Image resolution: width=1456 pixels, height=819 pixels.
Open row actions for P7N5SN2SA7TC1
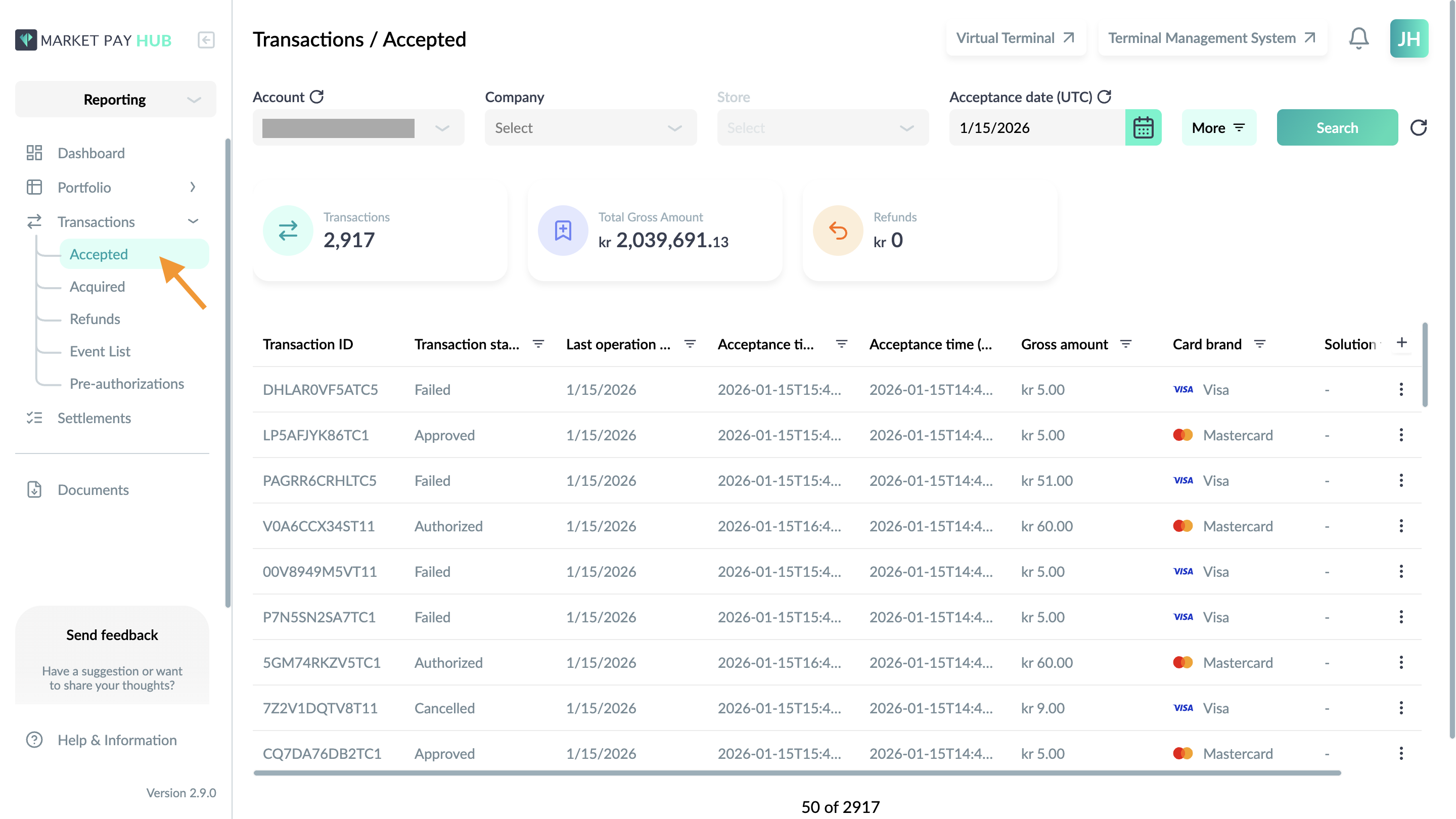tap(1400, 617)
